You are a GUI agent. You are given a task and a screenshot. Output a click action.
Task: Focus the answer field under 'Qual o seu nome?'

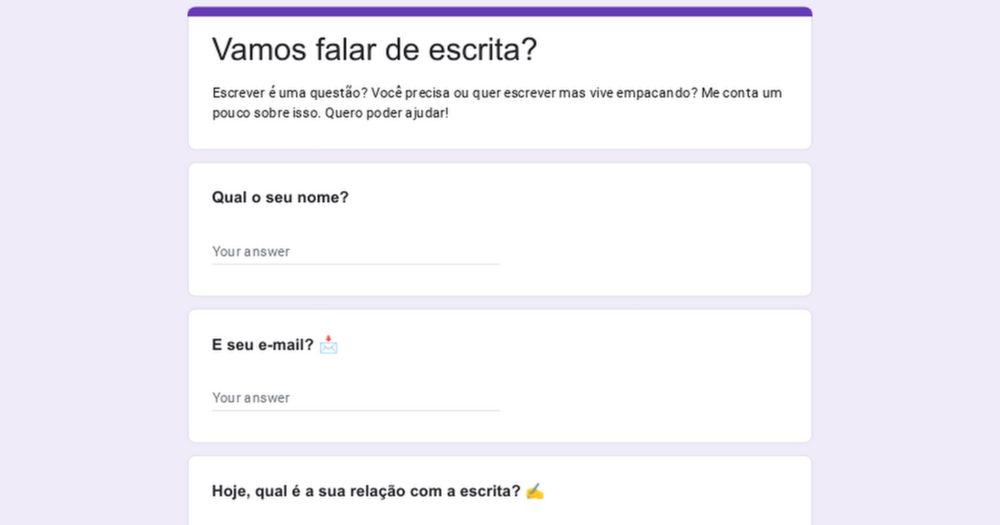pos(355,251)
